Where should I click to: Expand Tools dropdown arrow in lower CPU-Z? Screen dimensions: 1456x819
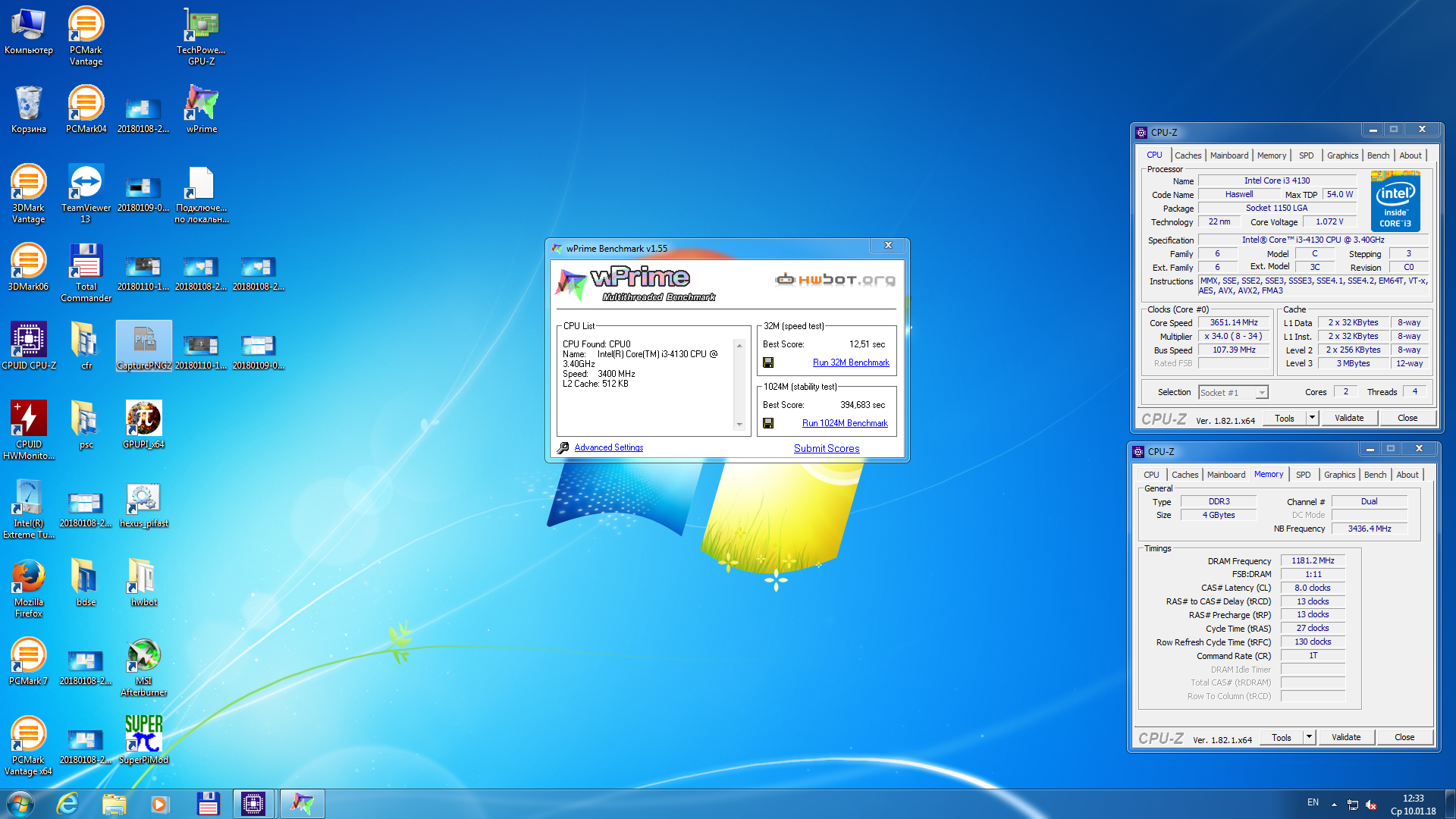click(1309, 737)
